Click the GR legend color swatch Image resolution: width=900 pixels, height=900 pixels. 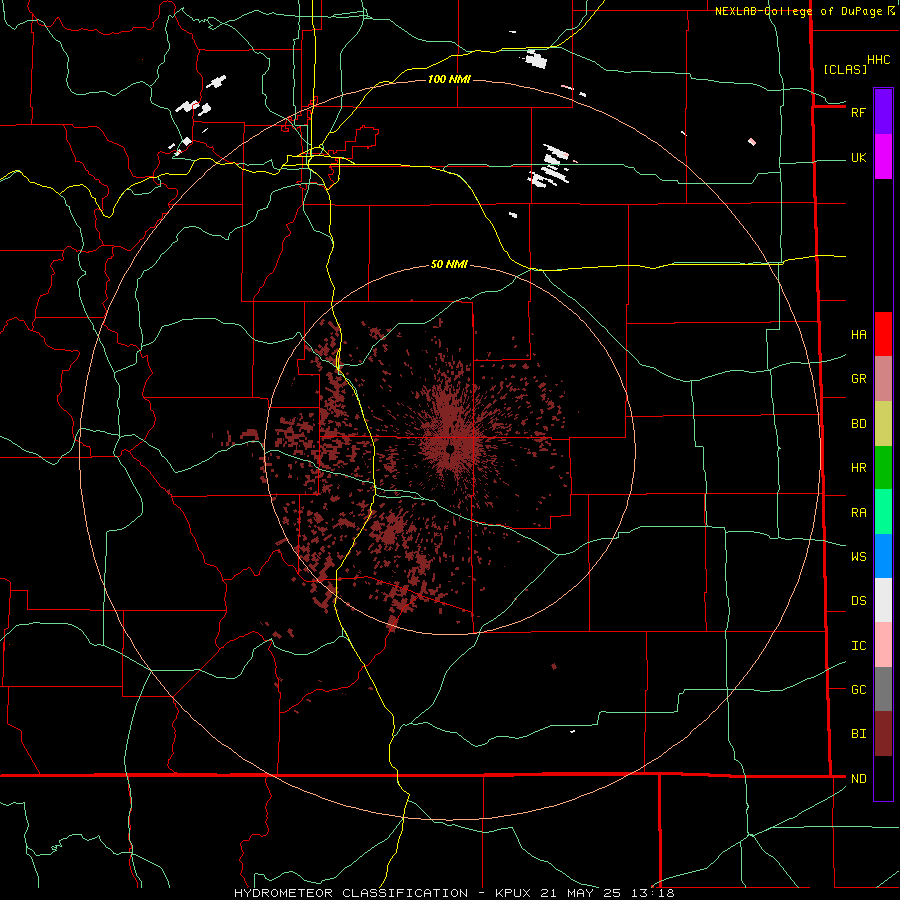pos(883,379)
